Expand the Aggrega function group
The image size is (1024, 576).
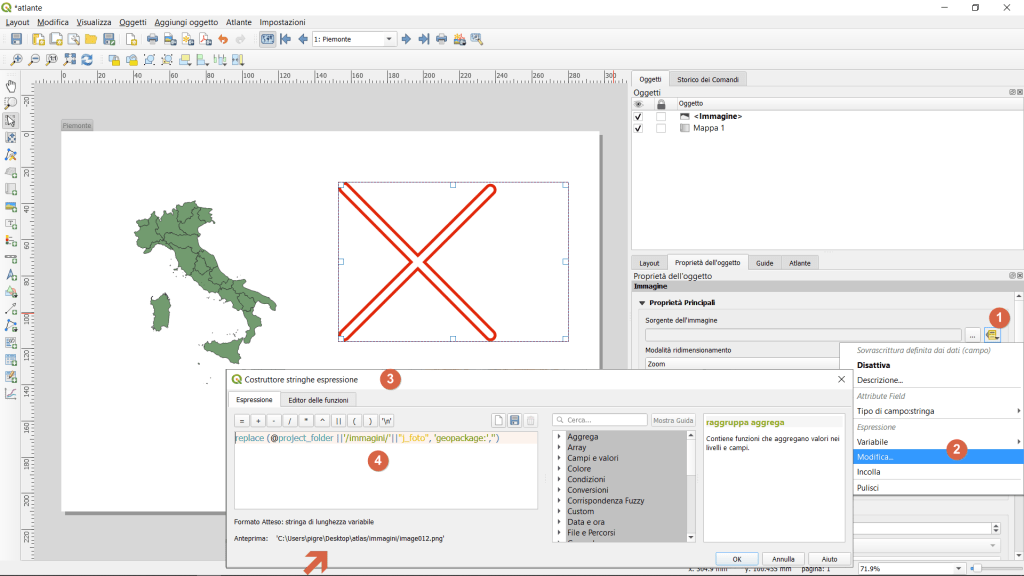pos(560,437)
